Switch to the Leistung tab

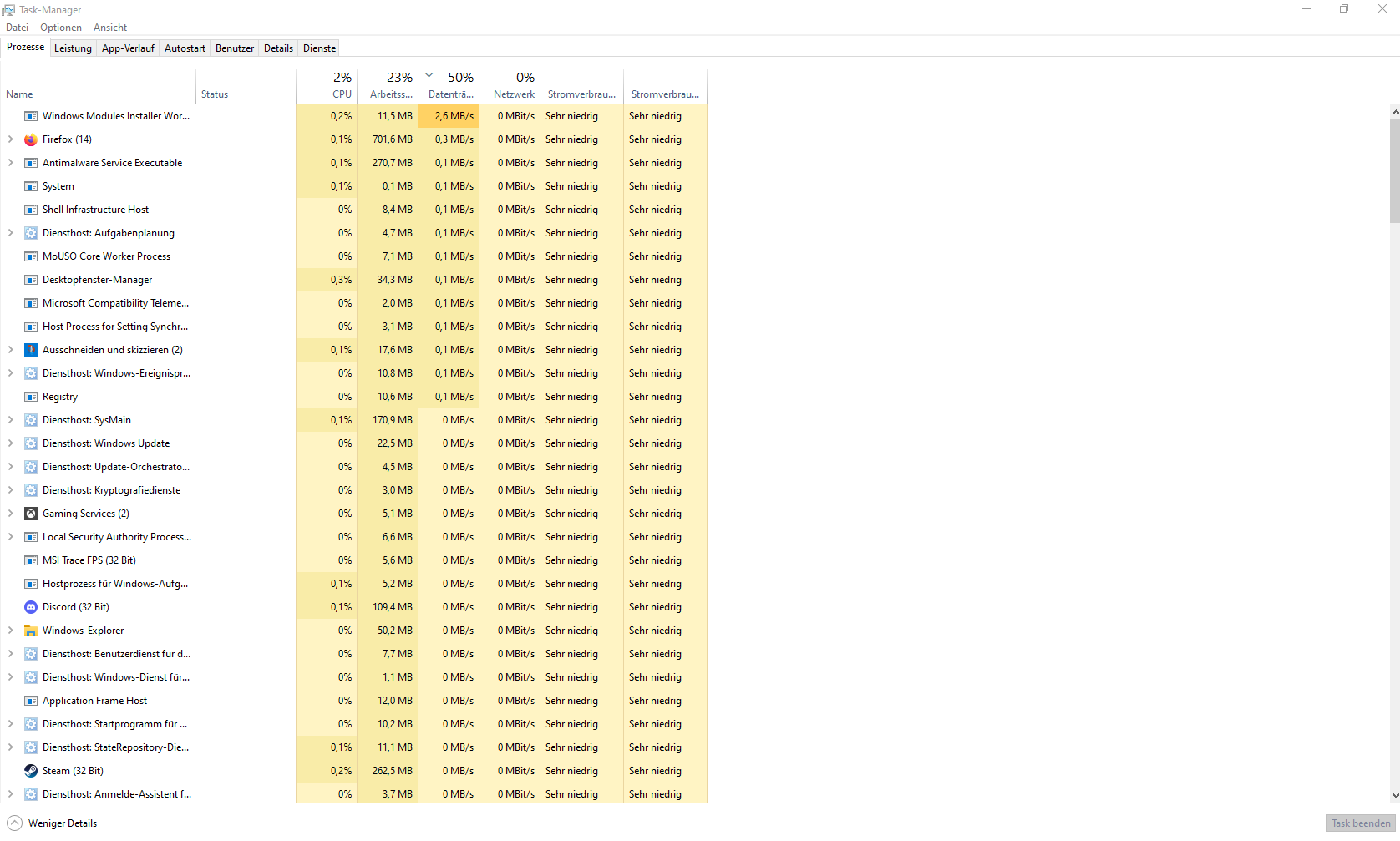coord(73,48)
